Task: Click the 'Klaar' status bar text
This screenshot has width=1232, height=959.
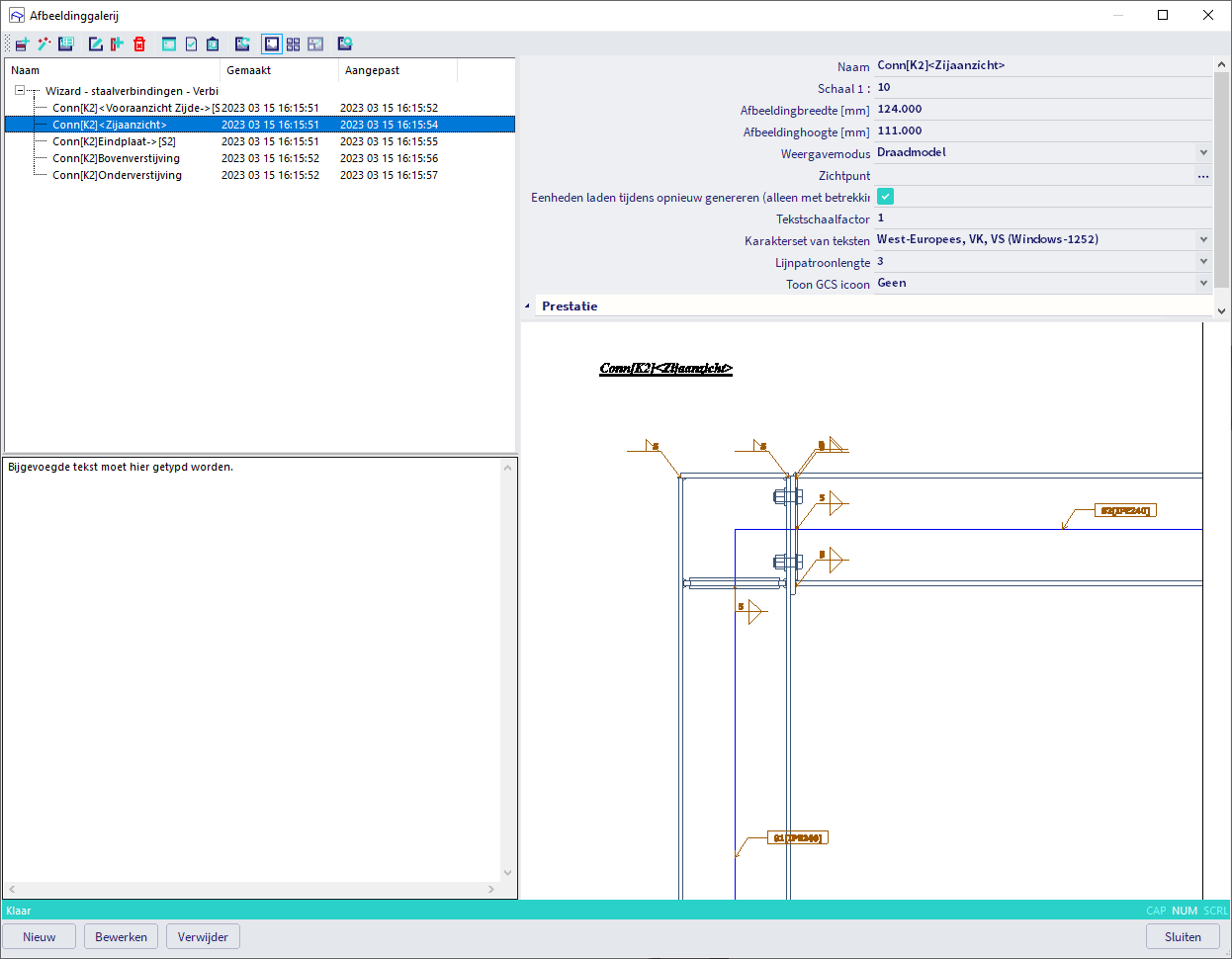Action: point(19,911)
